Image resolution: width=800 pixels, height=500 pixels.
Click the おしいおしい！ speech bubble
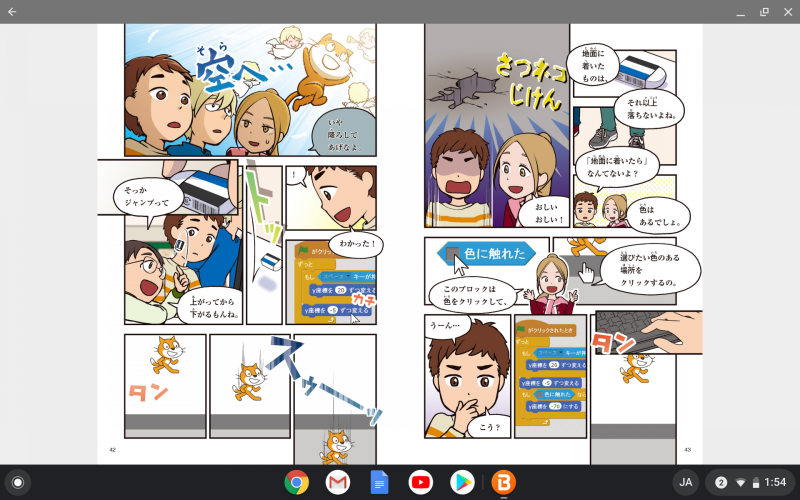tap(545, 213)
